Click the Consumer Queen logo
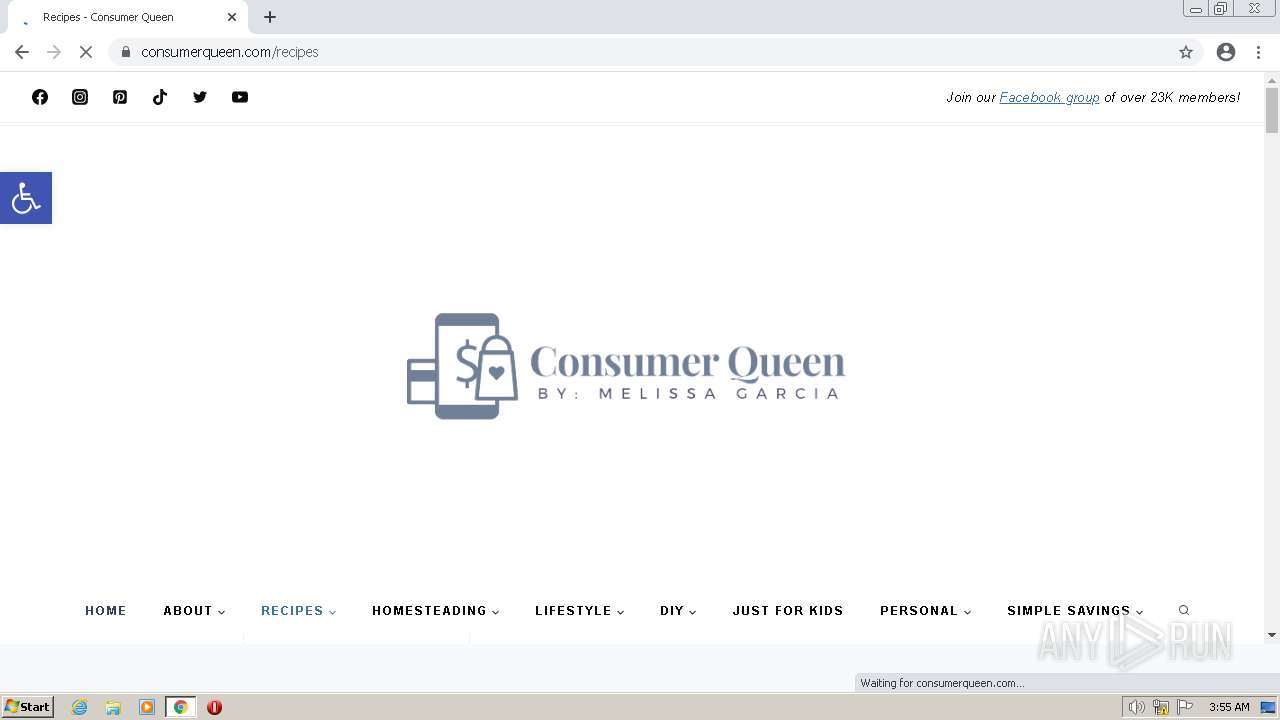1280x720 pixels. tap(626, 366)
